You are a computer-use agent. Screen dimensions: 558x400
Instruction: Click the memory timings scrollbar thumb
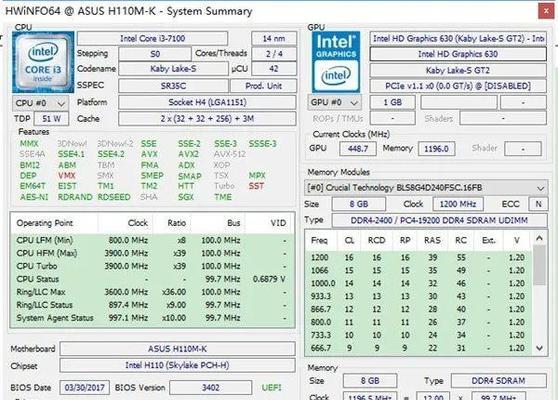(x=539, y=265)
